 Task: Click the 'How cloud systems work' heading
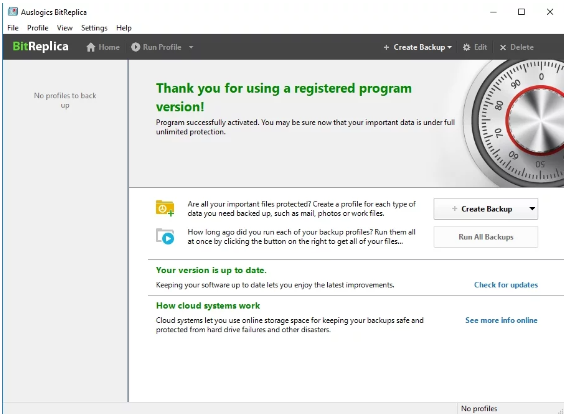(208, 306)
